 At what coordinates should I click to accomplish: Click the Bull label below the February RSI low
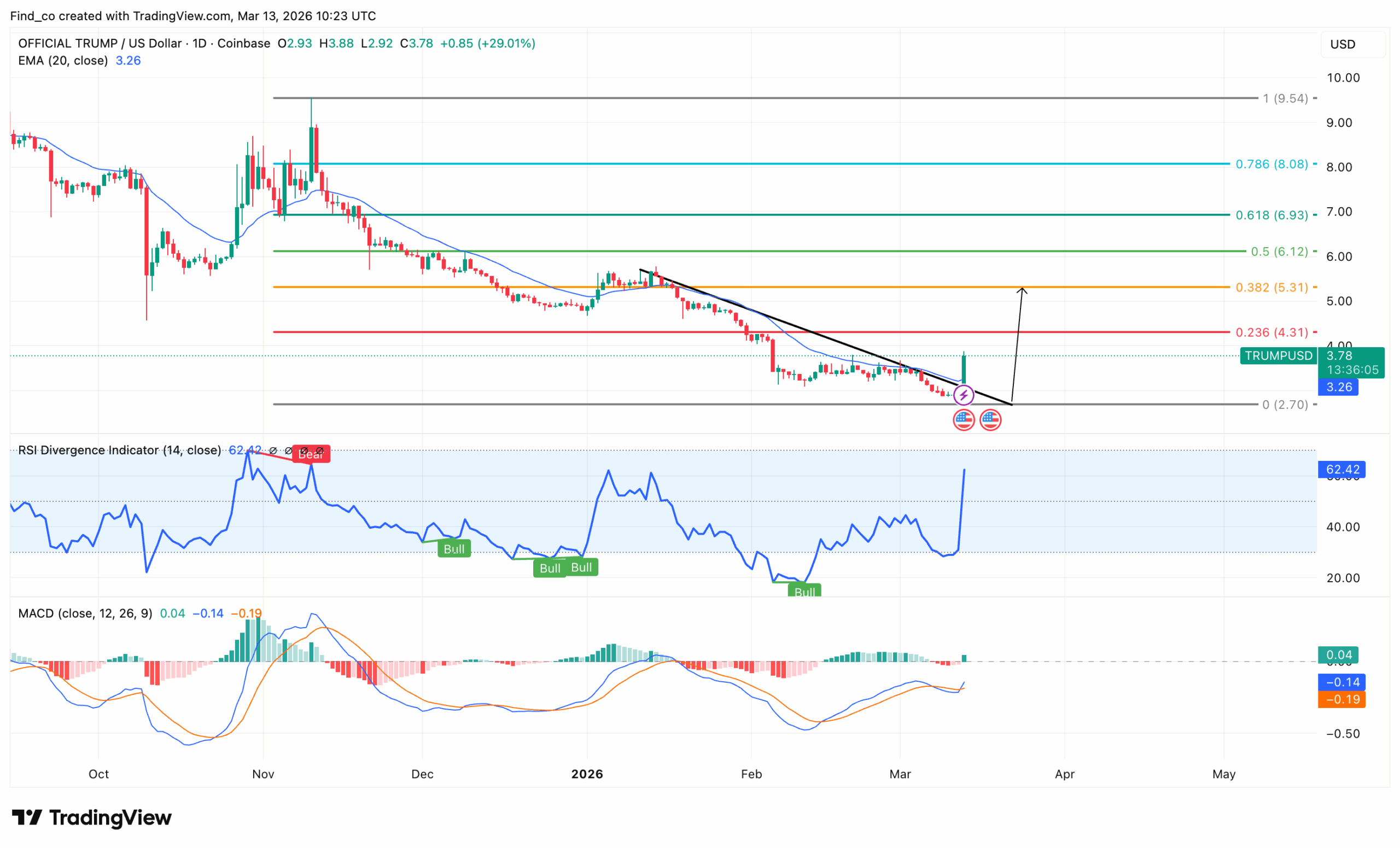[x=804, y=590]
